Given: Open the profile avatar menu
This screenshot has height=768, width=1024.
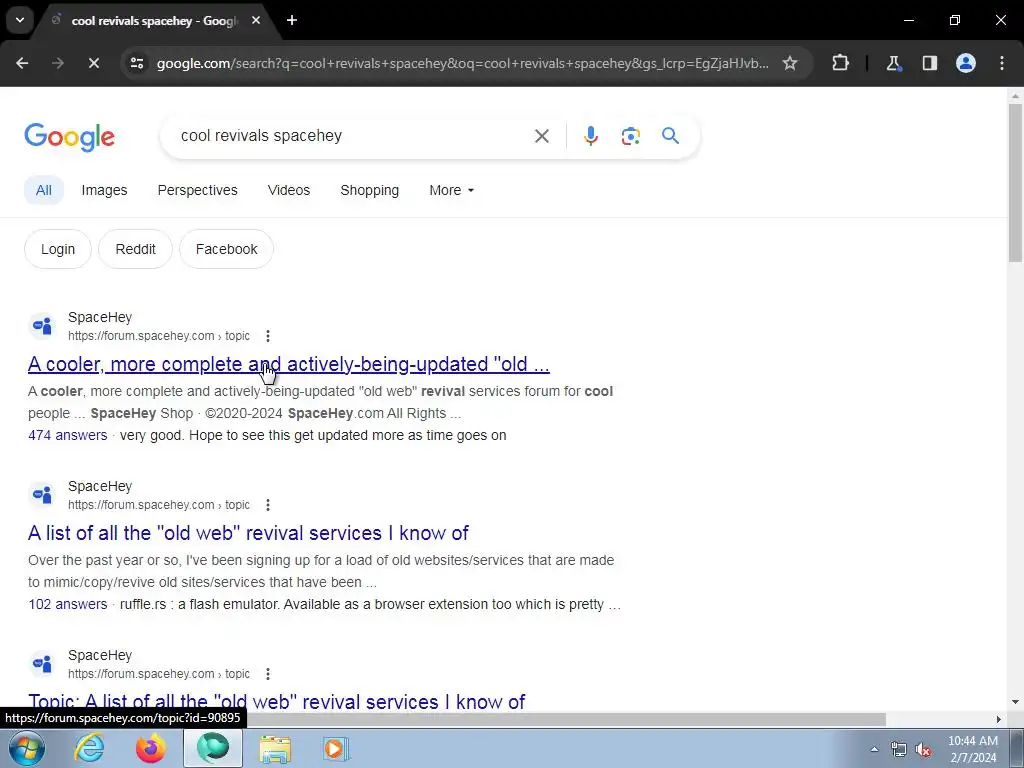Looking at the screenshot, I should click(x=966, y=63).
